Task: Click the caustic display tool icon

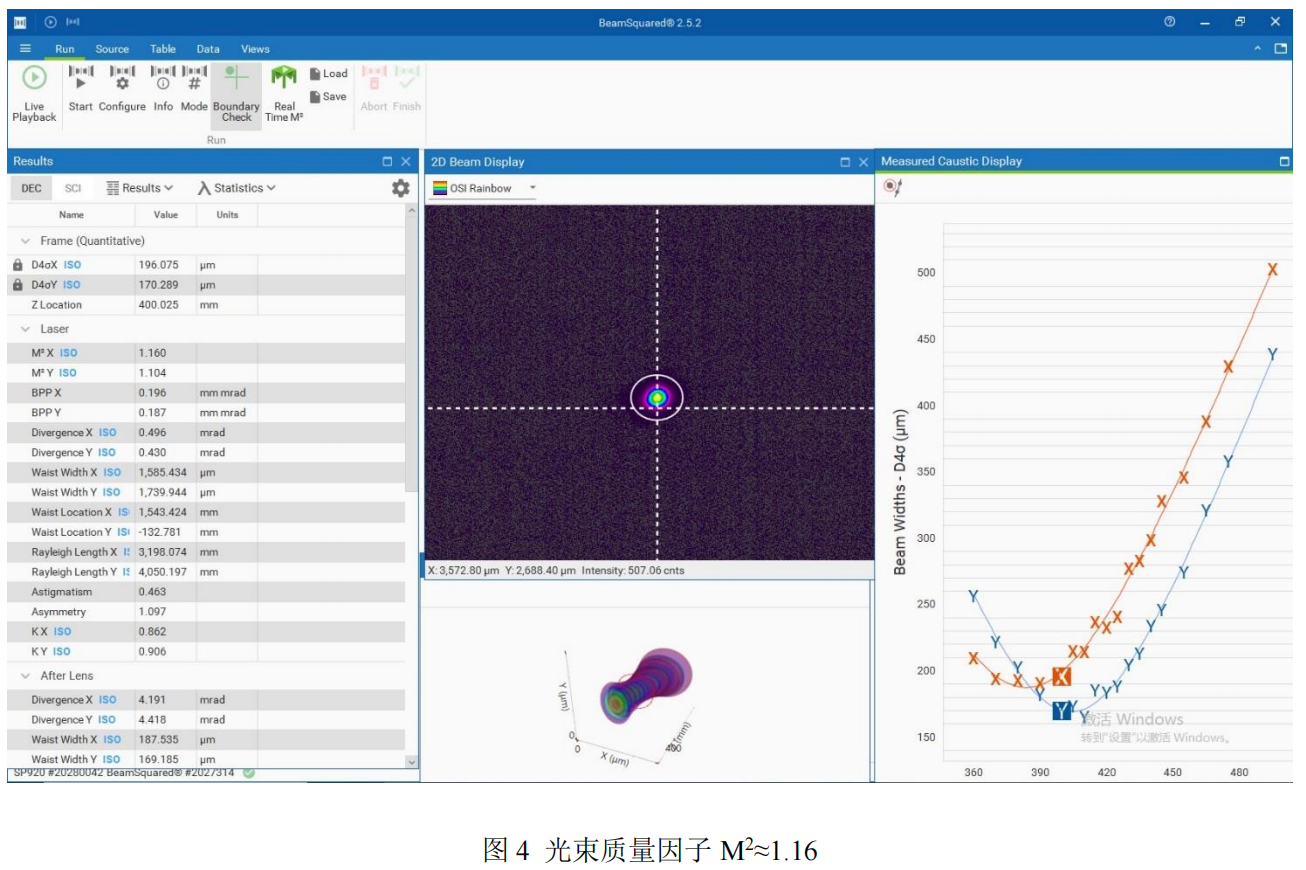Action: (x=893, y=187)
